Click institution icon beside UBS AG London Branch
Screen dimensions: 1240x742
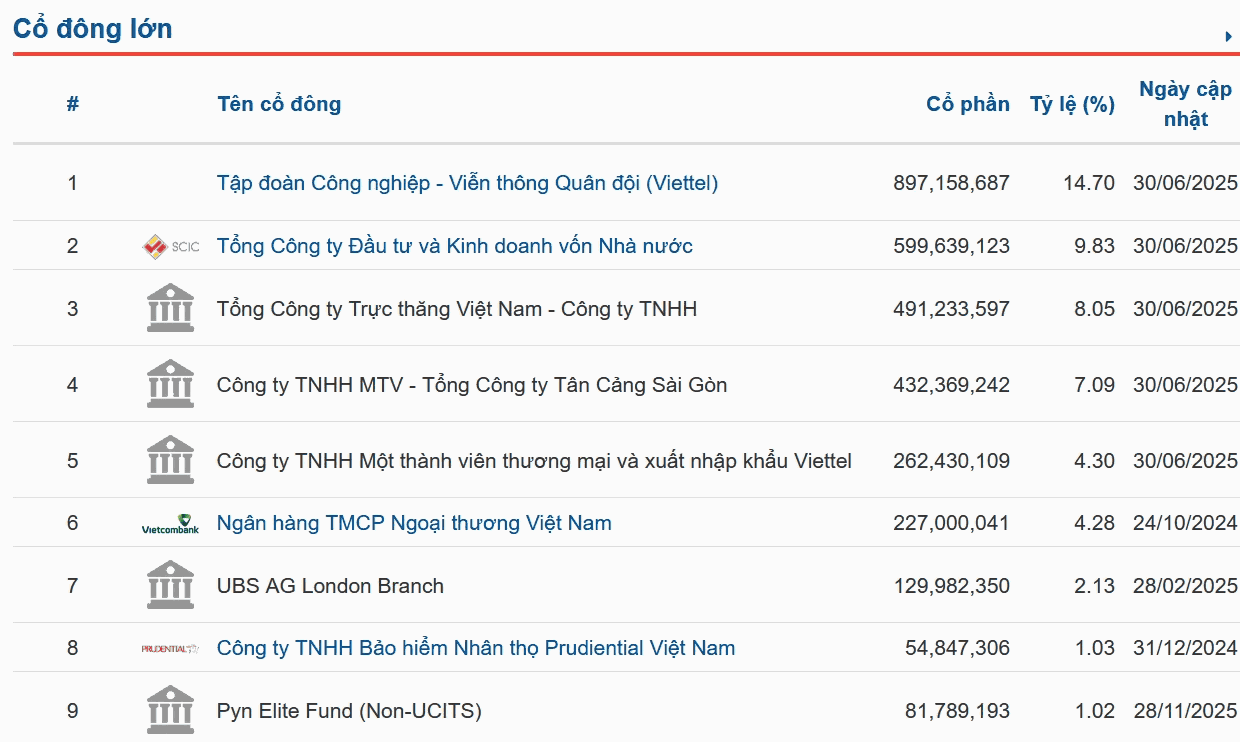171,585
